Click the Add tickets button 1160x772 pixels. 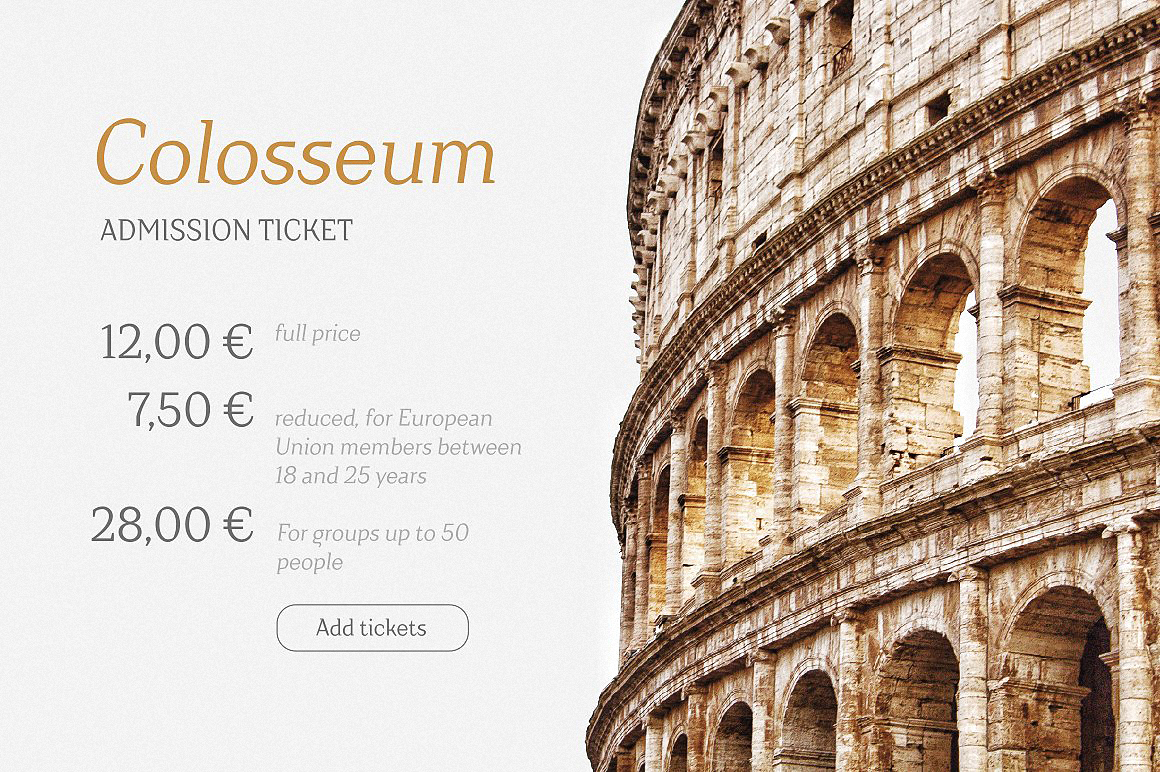click(x=372, y=628)
